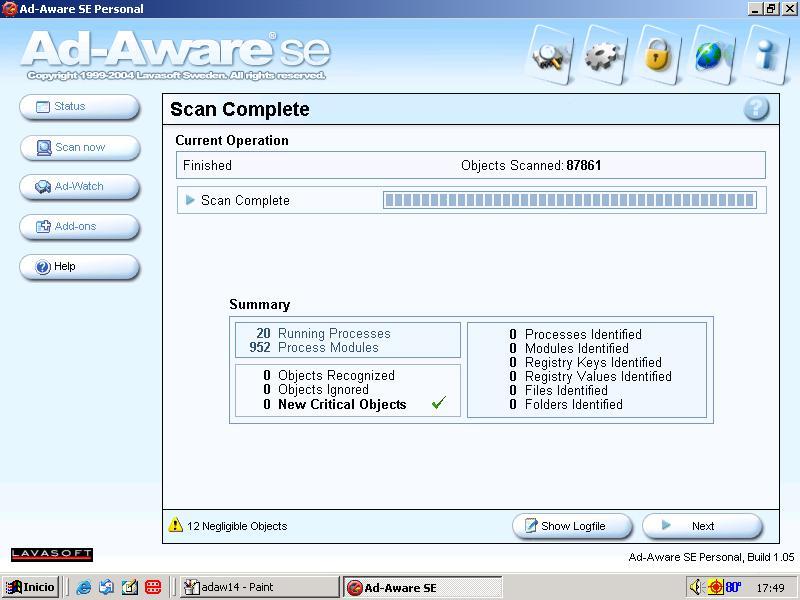Click '0 Objects Recognized' text
The width and height of the screenshot is (800, 600).
click(x=329, y=376)
